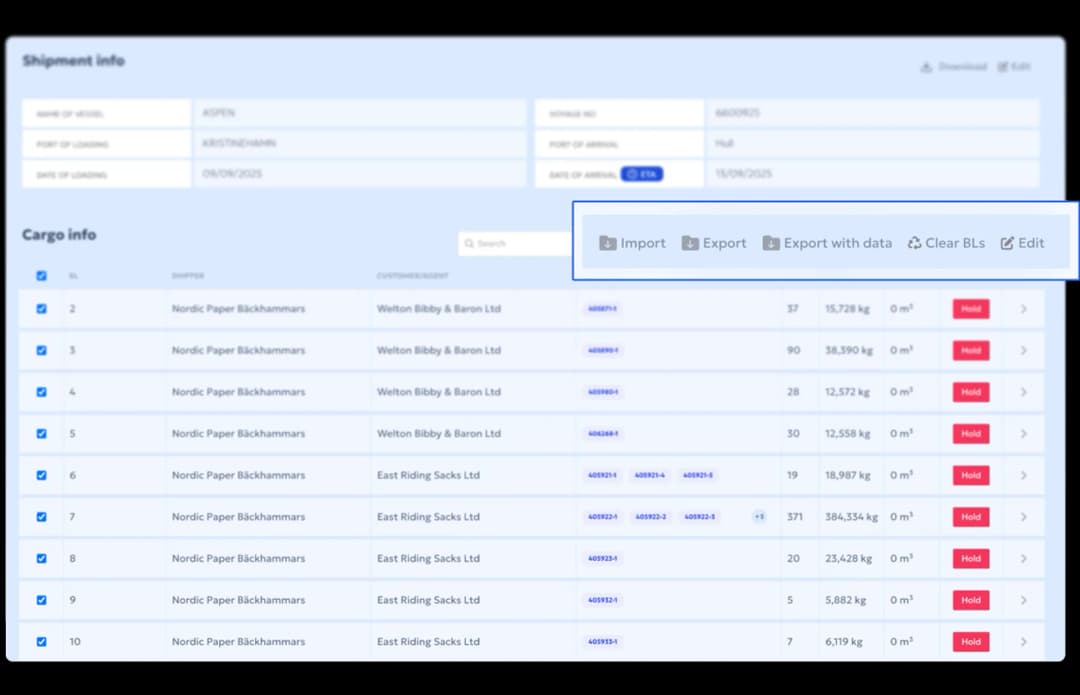The image size is (1080, 695).
Task: Open row 10 details via chevron arrow
Action: click(x=1023, y=642)
